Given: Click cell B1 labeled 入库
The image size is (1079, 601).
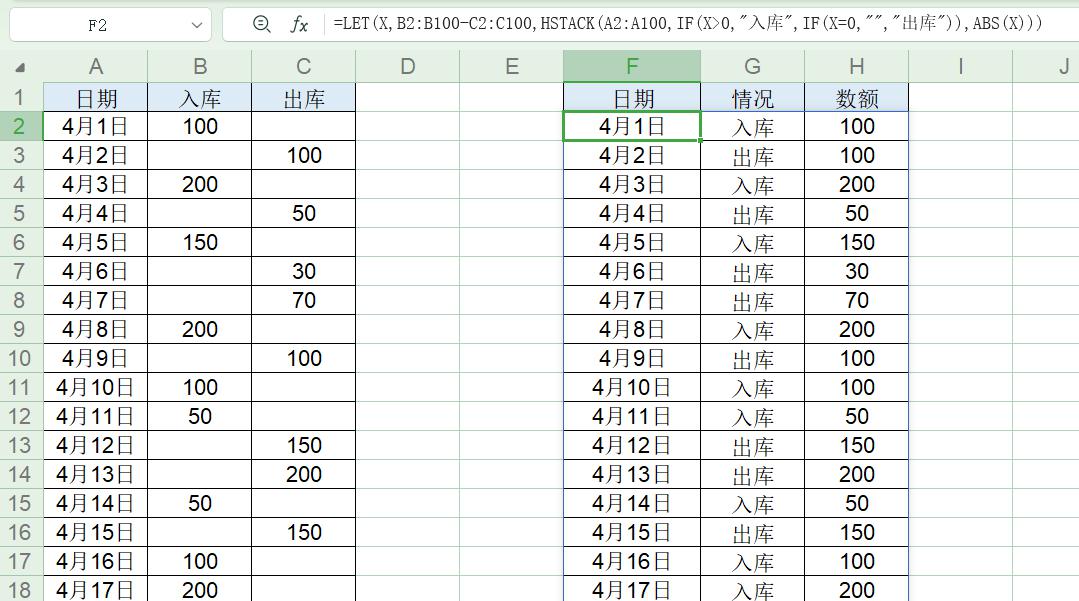Looking at the screenshot, I should [x=200, y=97].
